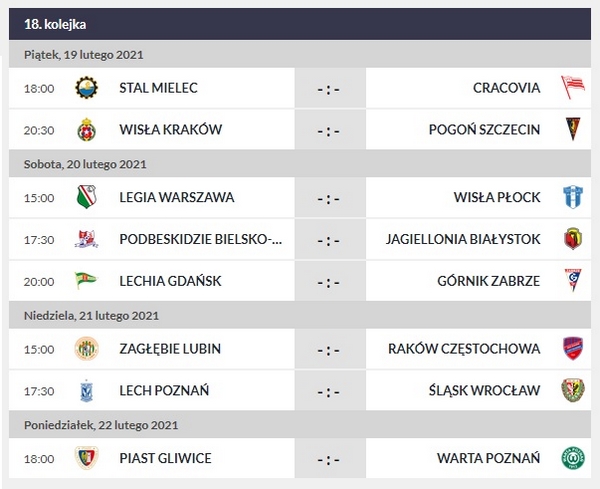Open the Piast Gliwice team link
Viewport: 600px width, 489px height.
pos(165,458)
